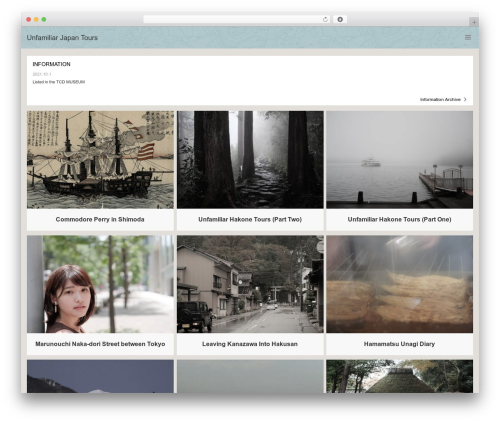This screenshot has height=423, width=500.
Task: Open 'Commodore Perry in Shimoda' title
Action: (100, 219)
